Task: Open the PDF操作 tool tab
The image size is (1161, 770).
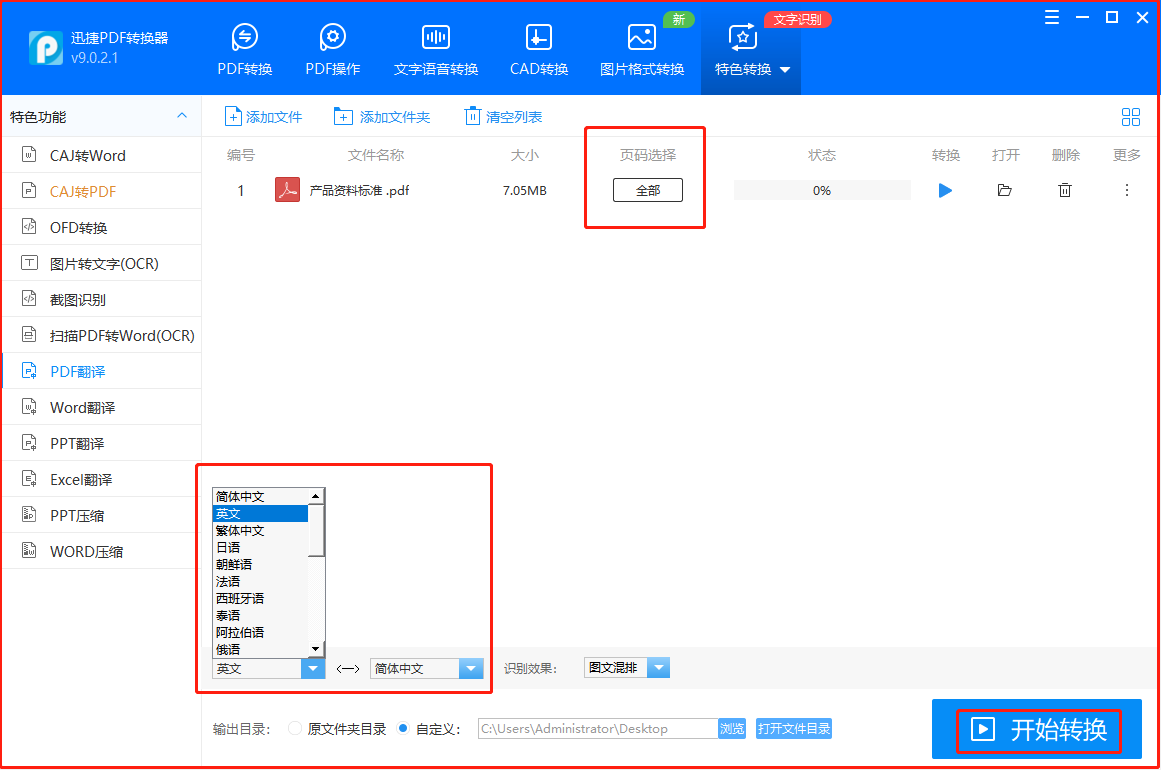Action: click(x=332, y=50)
